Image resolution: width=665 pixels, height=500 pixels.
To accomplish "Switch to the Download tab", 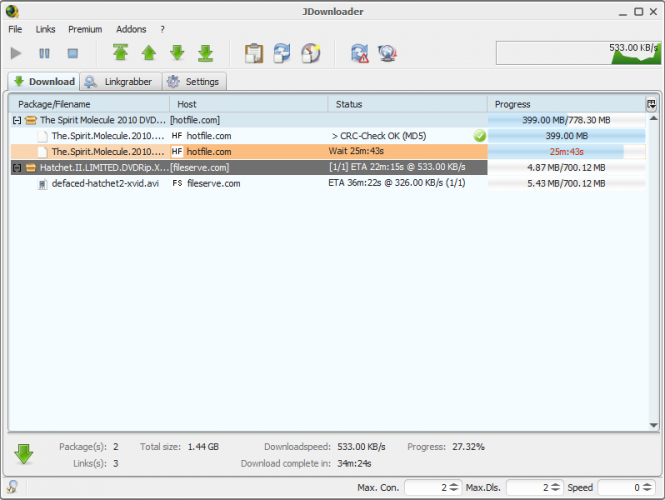I will click(44, 81).
